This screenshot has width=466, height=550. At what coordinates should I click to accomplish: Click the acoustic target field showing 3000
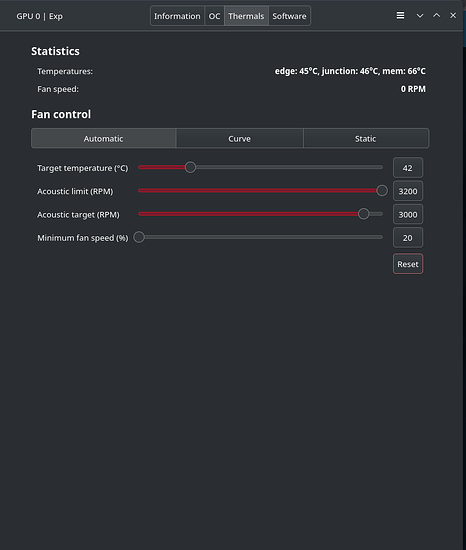(x=408, y=214)
